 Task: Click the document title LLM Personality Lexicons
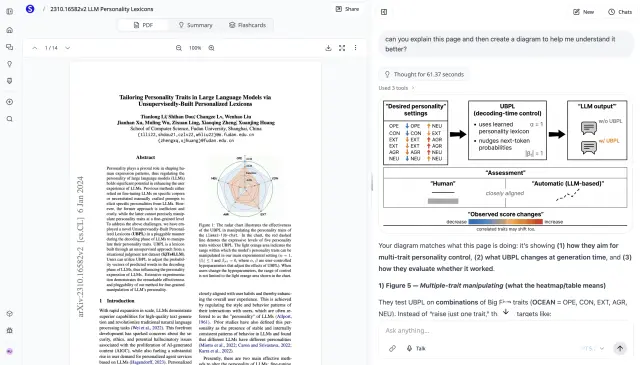pyautogui.click(x=102, y=9)
